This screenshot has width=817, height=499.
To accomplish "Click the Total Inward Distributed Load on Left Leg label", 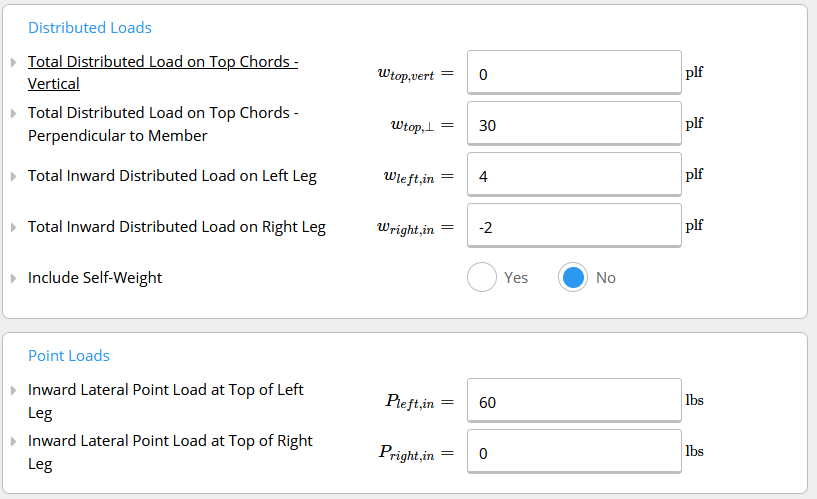I will (172, 176).
